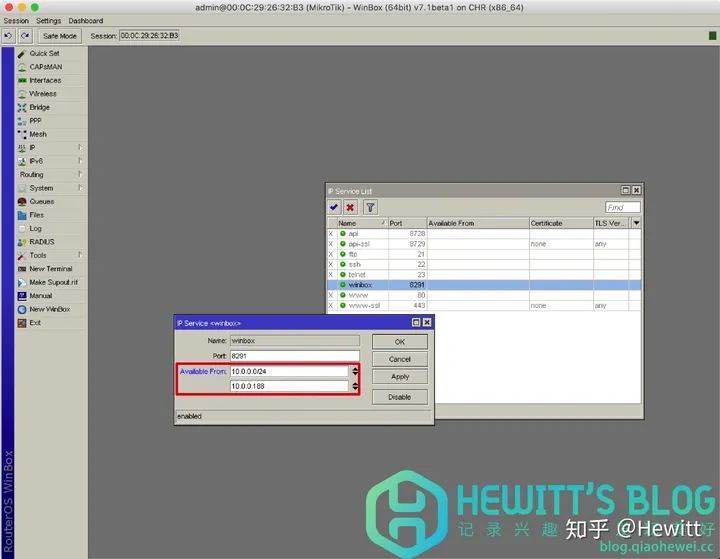720x559 pixels.
Task: Open the Settings menu
Action: click(49, 21)
